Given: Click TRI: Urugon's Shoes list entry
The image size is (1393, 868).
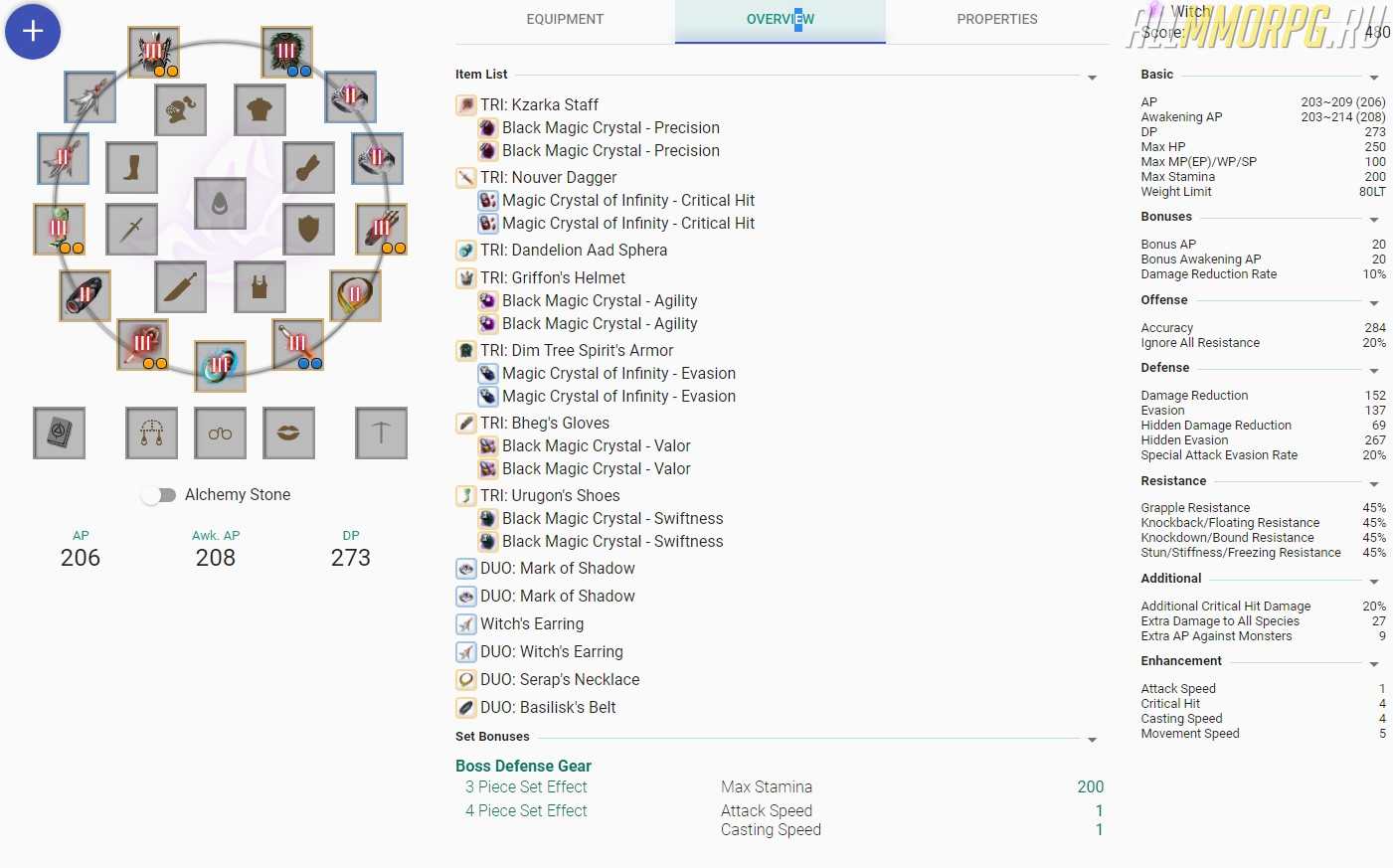Looking at the screenshot, I should coord(550,495).
